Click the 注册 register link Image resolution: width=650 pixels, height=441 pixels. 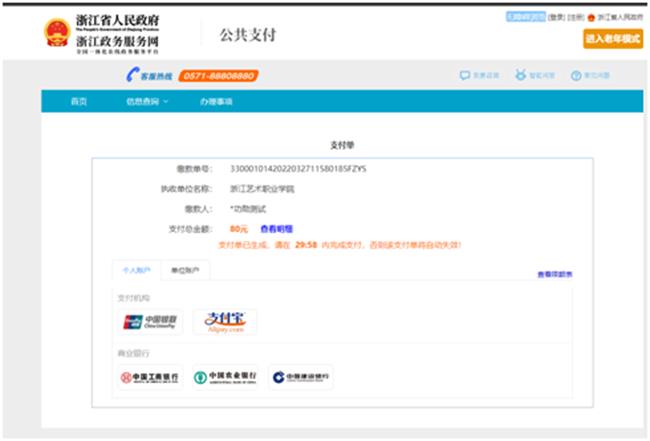(577, 17)
